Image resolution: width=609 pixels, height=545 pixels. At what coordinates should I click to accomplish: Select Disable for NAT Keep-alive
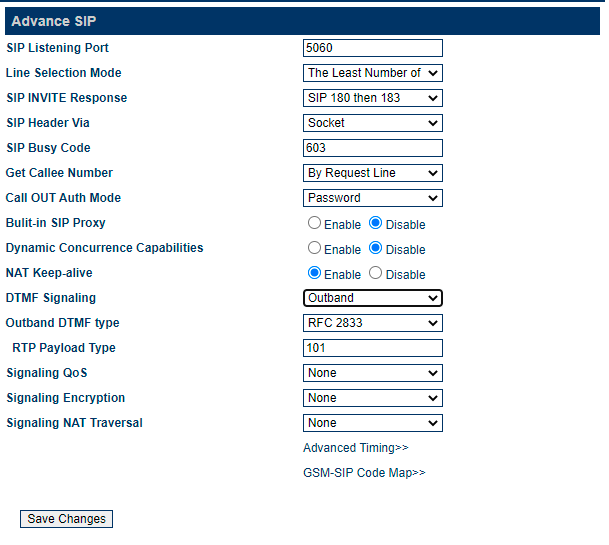[375, 273]
